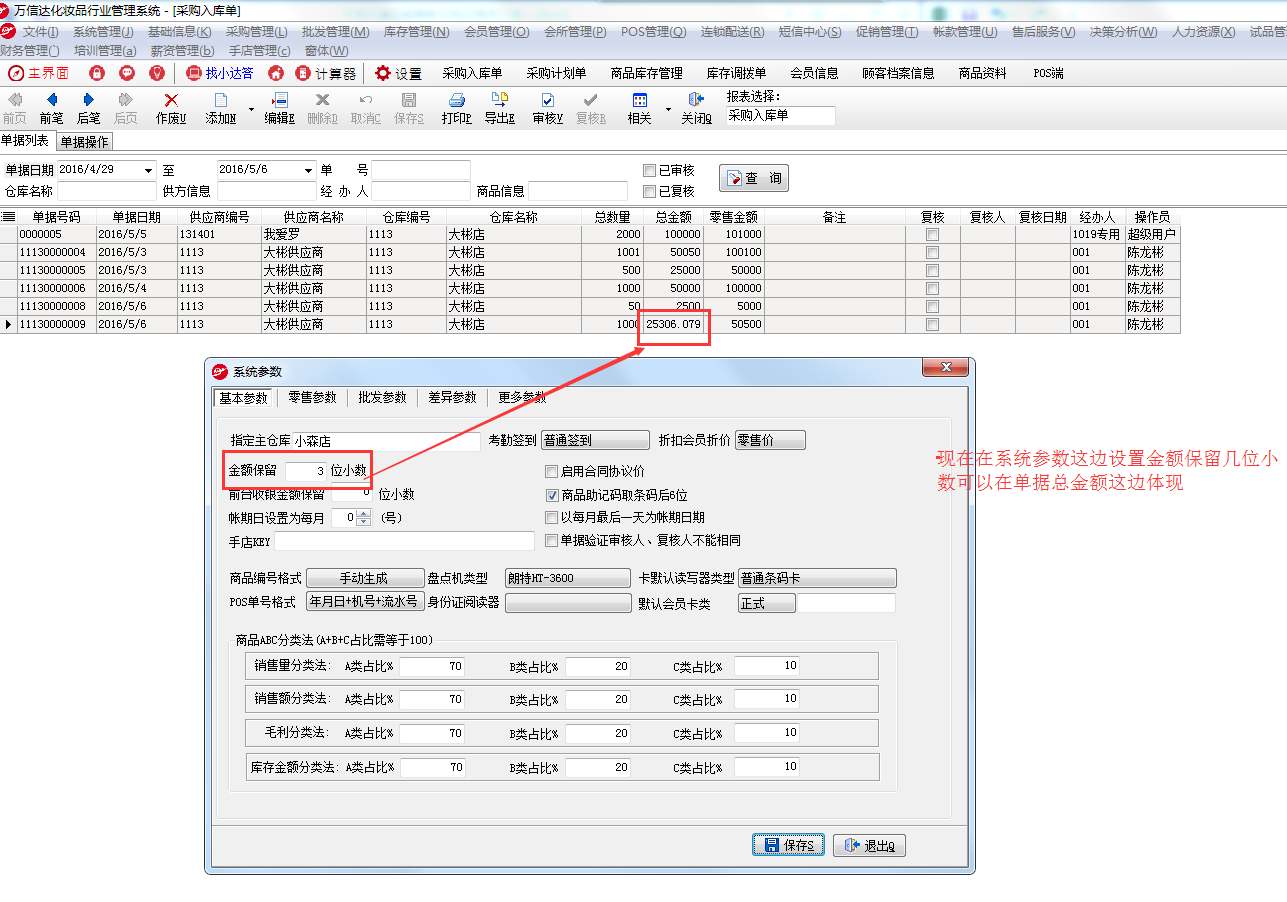Open the 主界面 home screen
The height and width of the screenshot is (902, 1287).
tap(39, 73)
